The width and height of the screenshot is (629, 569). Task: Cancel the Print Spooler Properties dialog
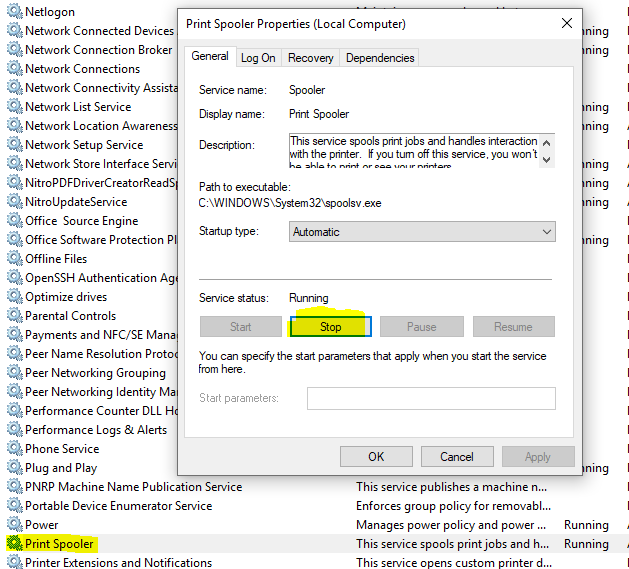pos(457,457)
